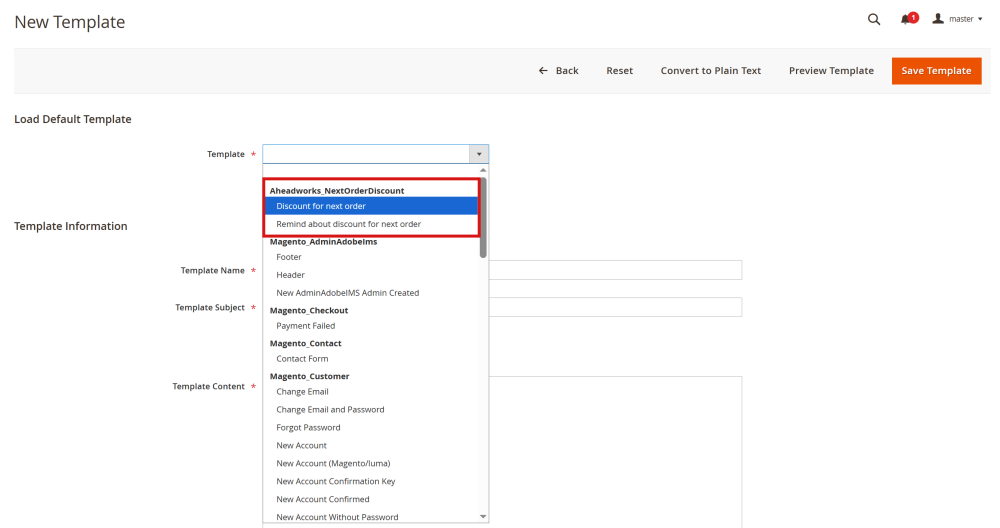Click the dropdown list scrollbar thumb

click(483, 217)
